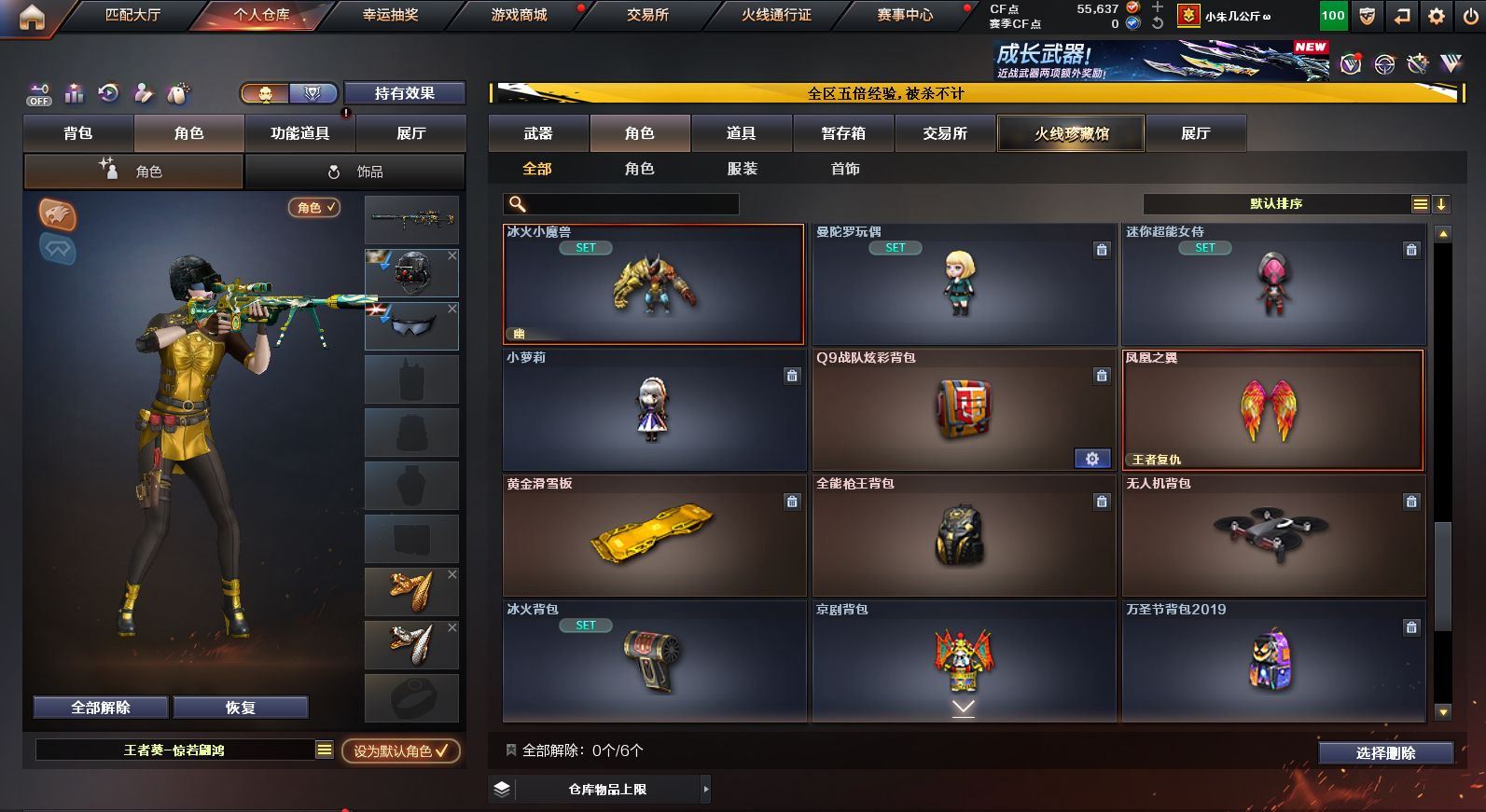Select the 服装 filter tab

(x=742, y=169)
